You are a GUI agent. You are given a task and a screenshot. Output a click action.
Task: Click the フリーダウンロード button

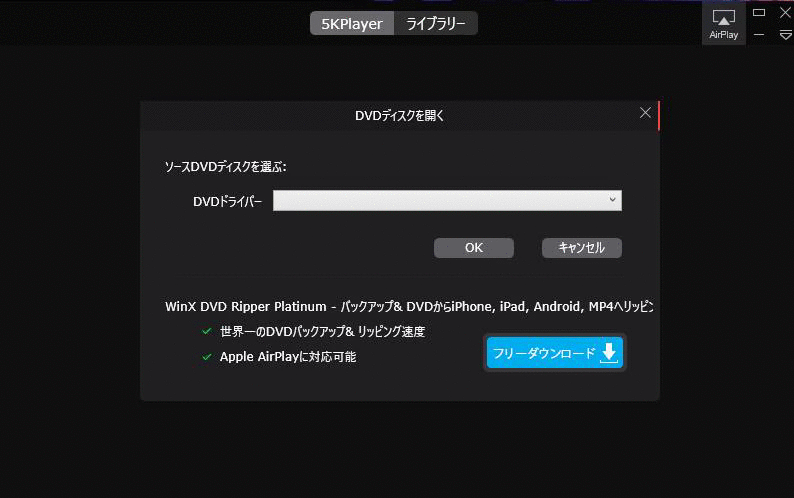pos(555,353)
